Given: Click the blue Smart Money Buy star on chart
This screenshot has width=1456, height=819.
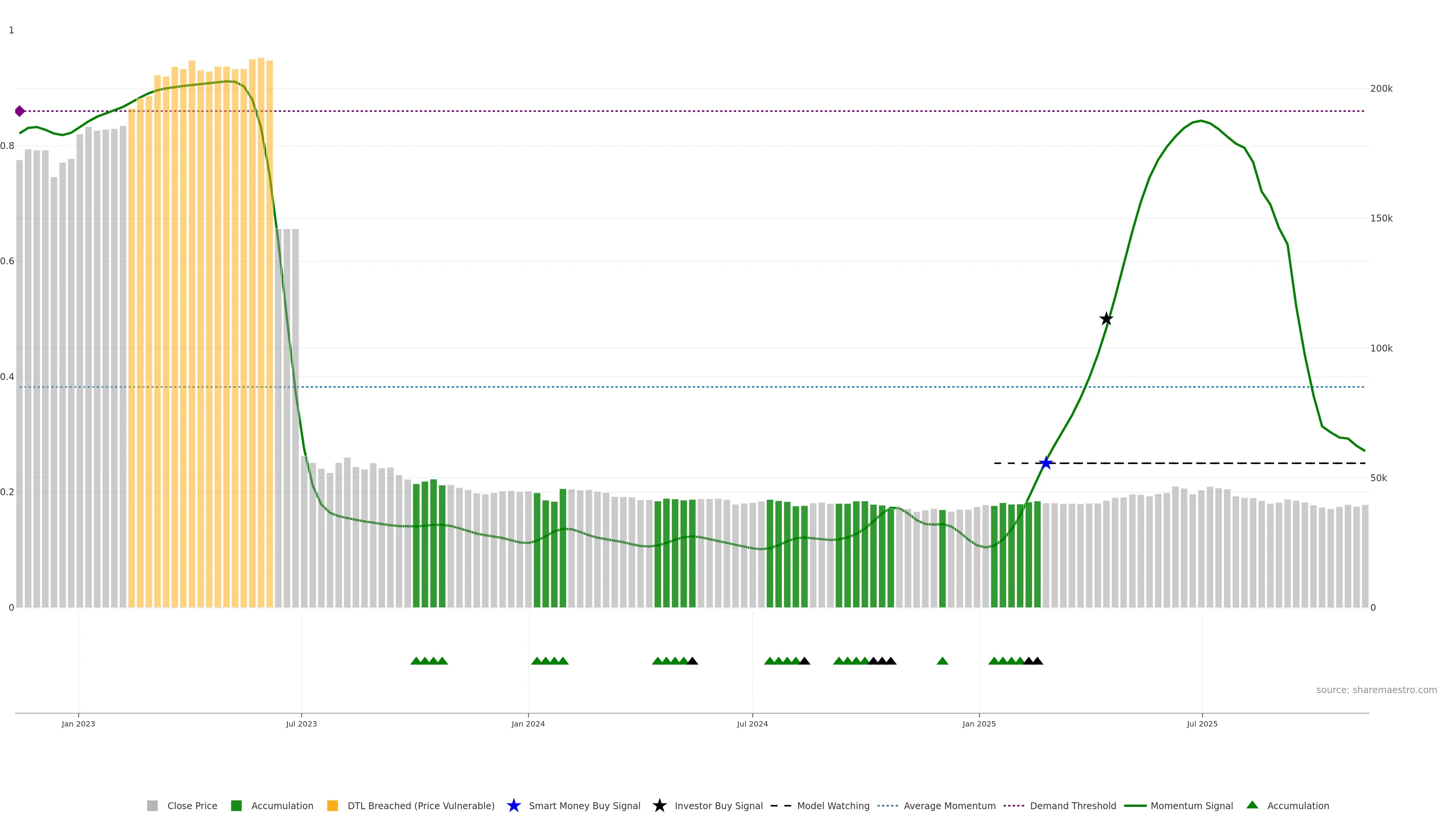Looking at the screenshot, I should point(1046,463).
